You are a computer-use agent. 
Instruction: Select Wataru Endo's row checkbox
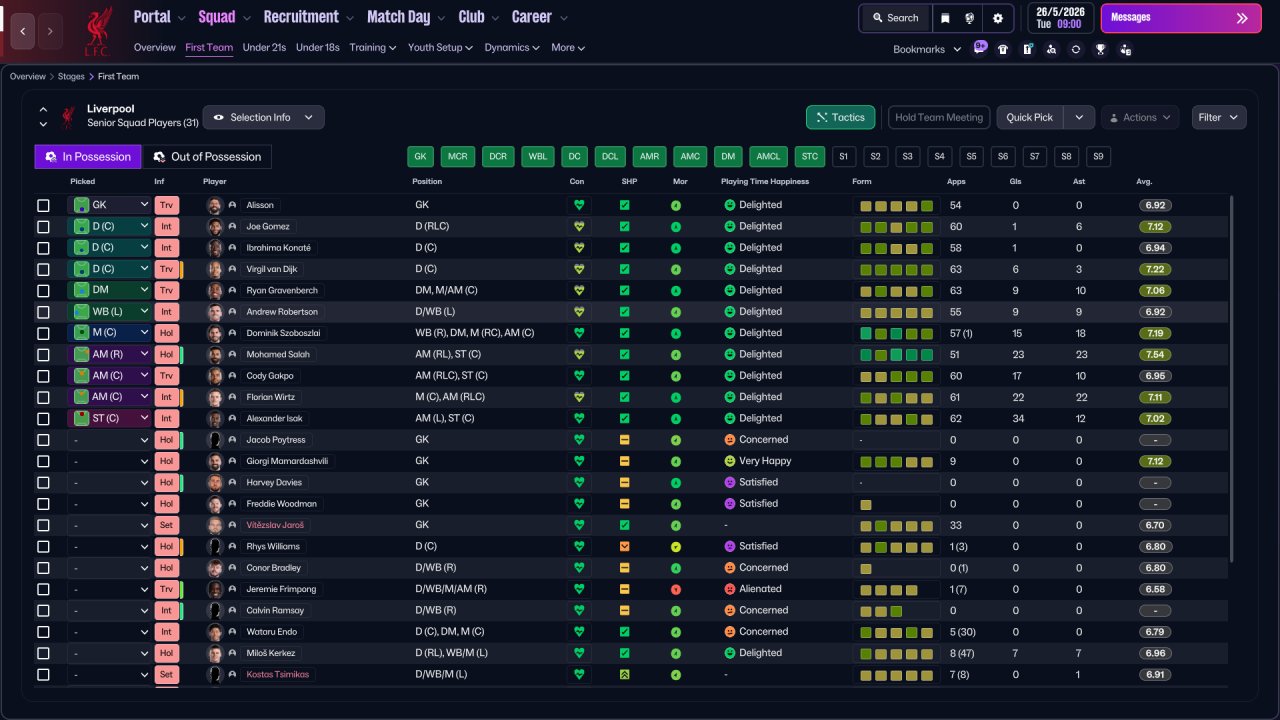point(43,632)
